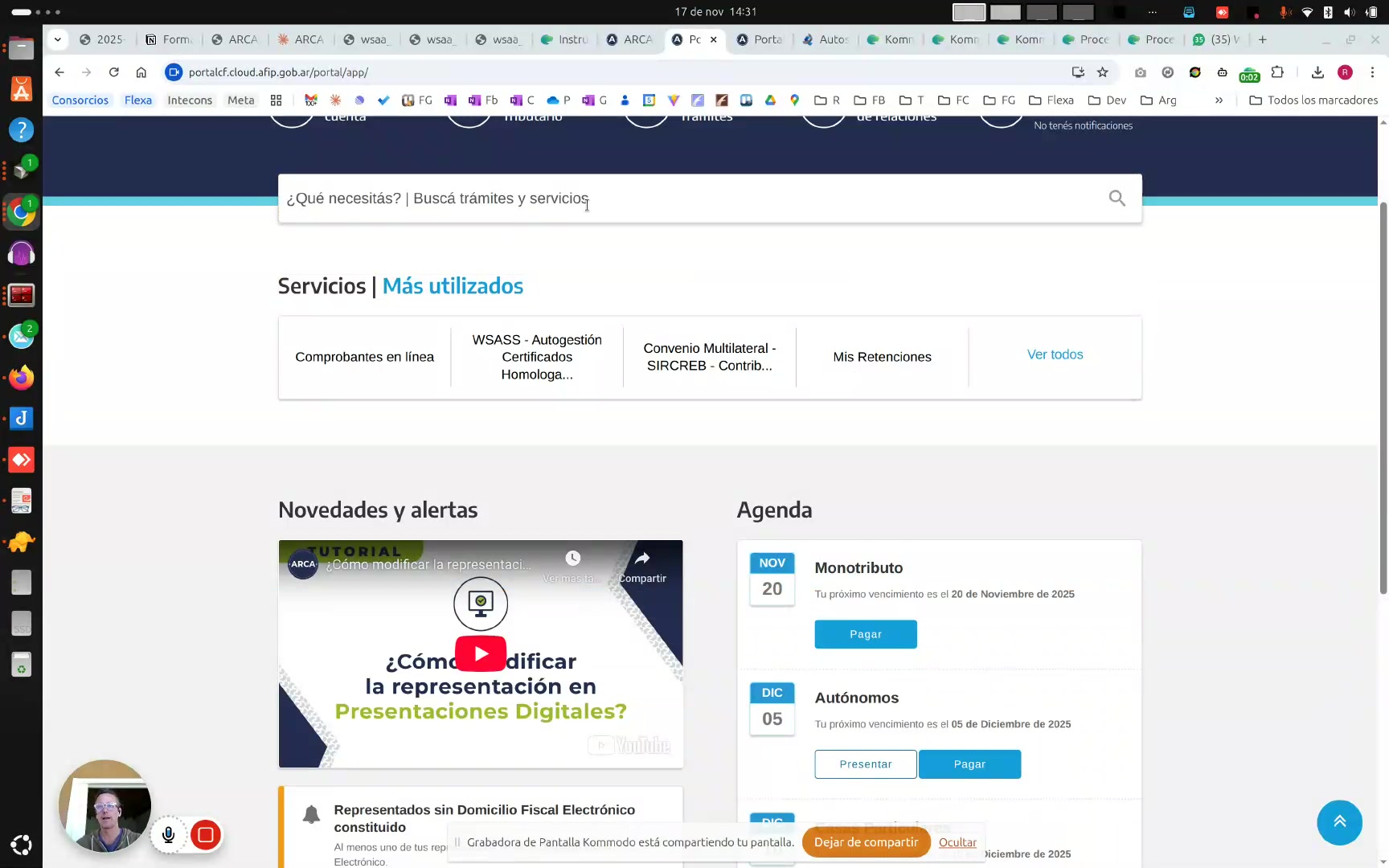Click the camera screenshot extension icon
Image resolution: width=1389 pixels, height=868 pixels.
coord(1141,72)
